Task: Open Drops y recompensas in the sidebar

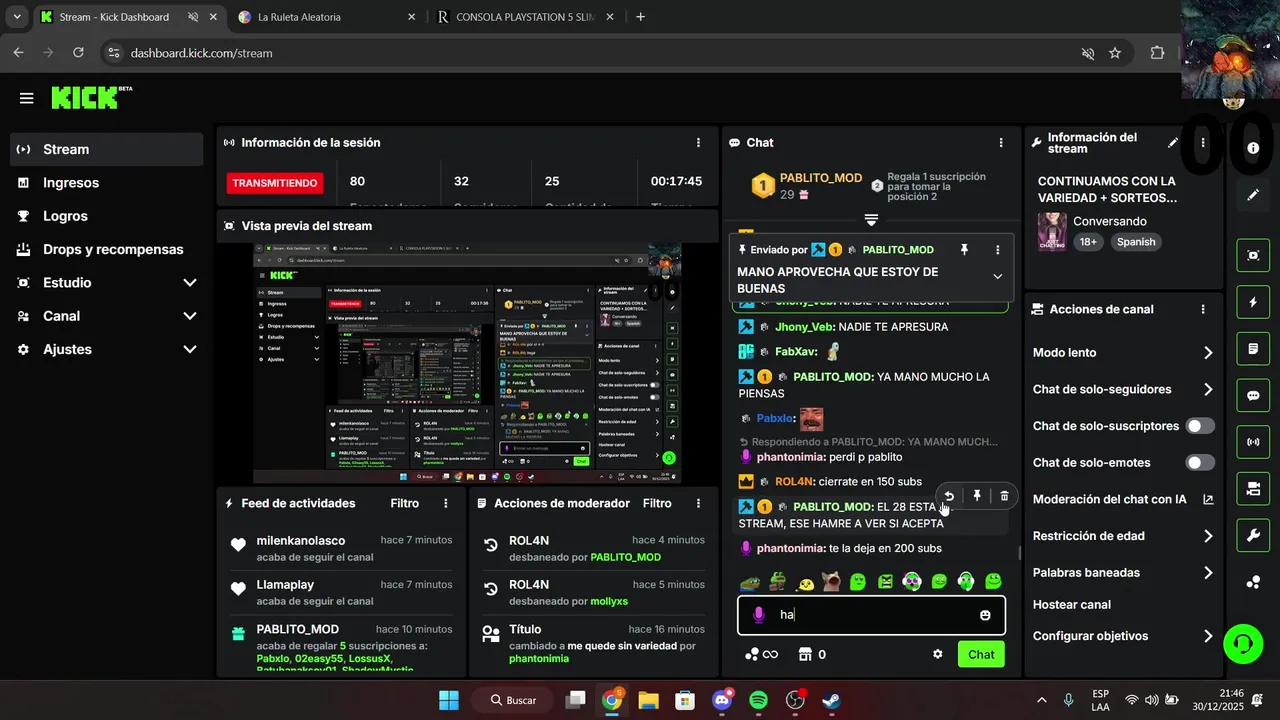Action: (107, 249)
